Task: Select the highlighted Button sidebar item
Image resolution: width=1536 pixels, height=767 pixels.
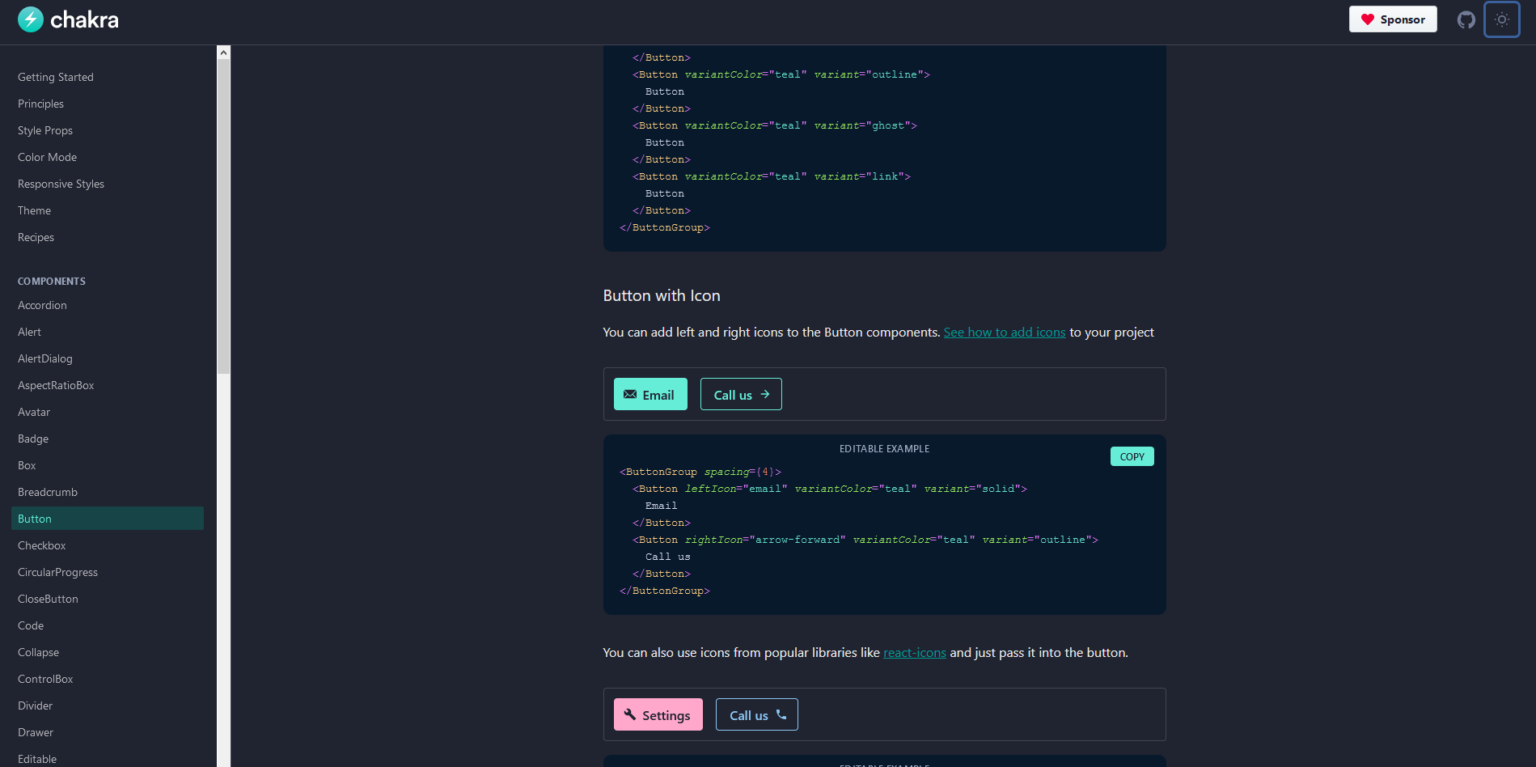Action: coord(108,518)
